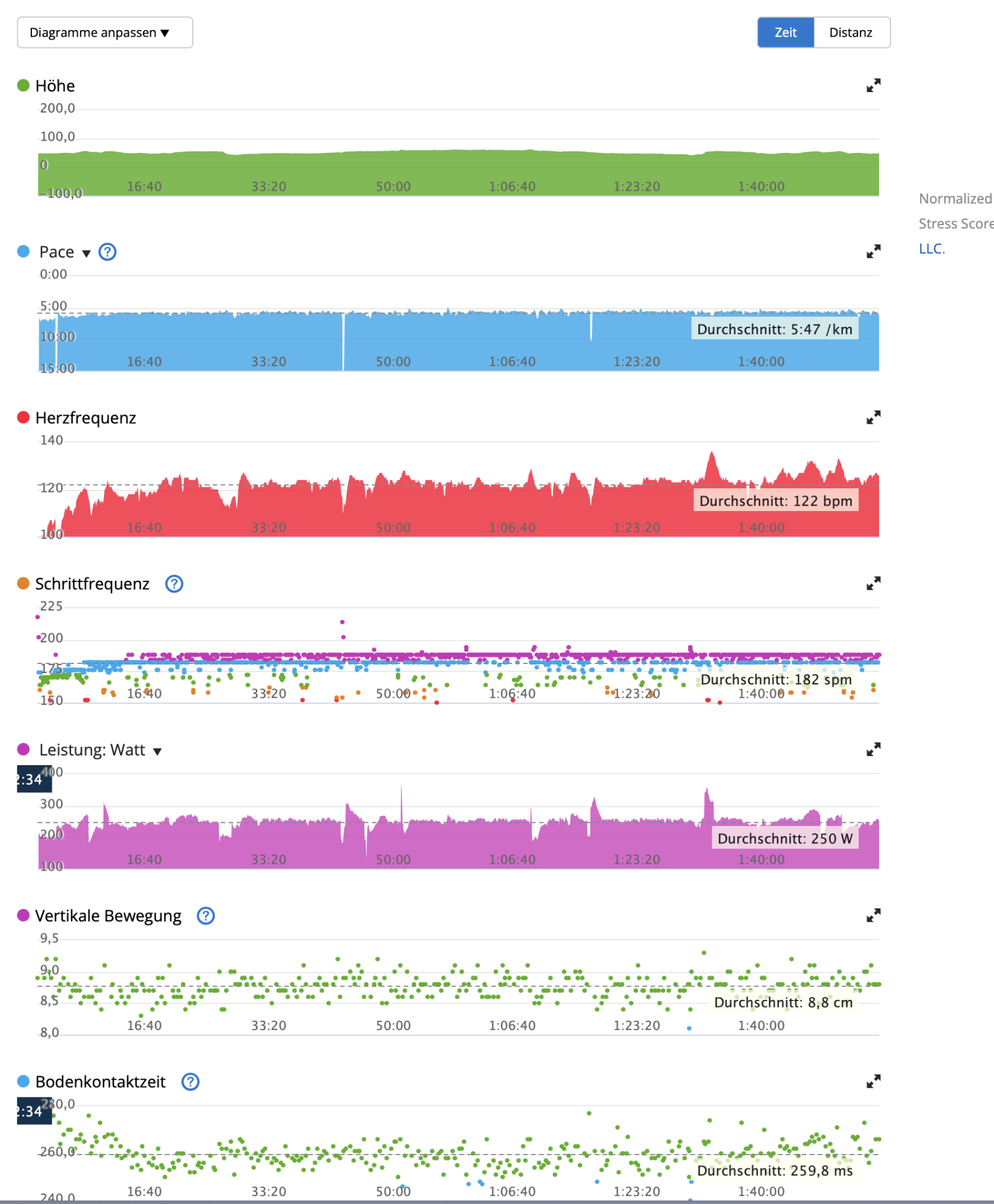Expand the Schrittfrequenz chart to fullscreen

873,584
